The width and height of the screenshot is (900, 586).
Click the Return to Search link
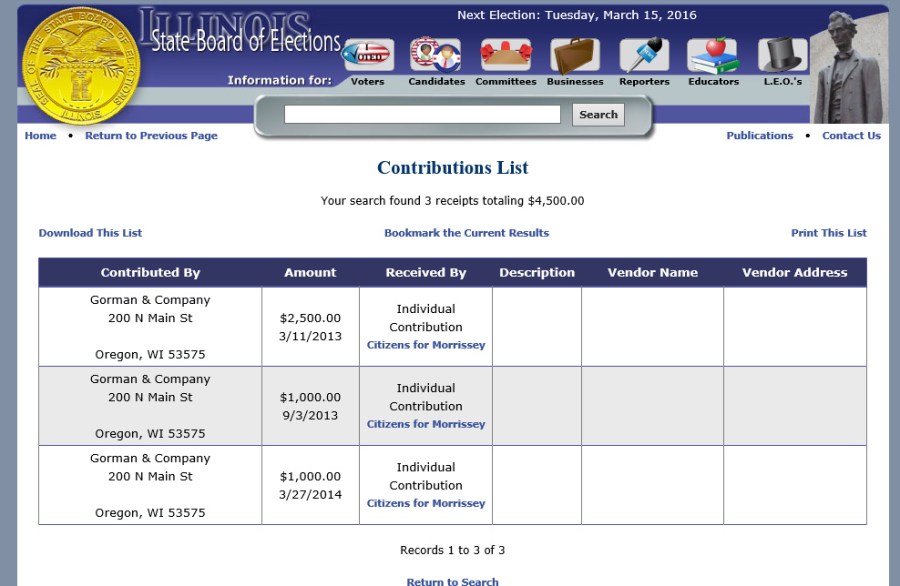(452, 581)
